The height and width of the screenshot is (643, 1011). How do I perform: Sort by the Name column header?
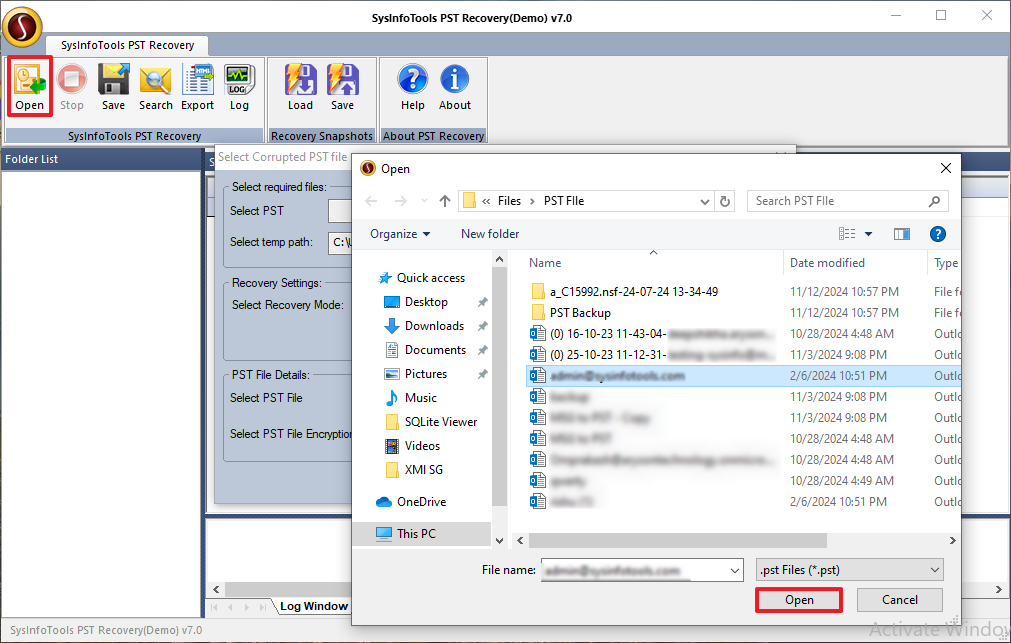click(x=545, y=263)
